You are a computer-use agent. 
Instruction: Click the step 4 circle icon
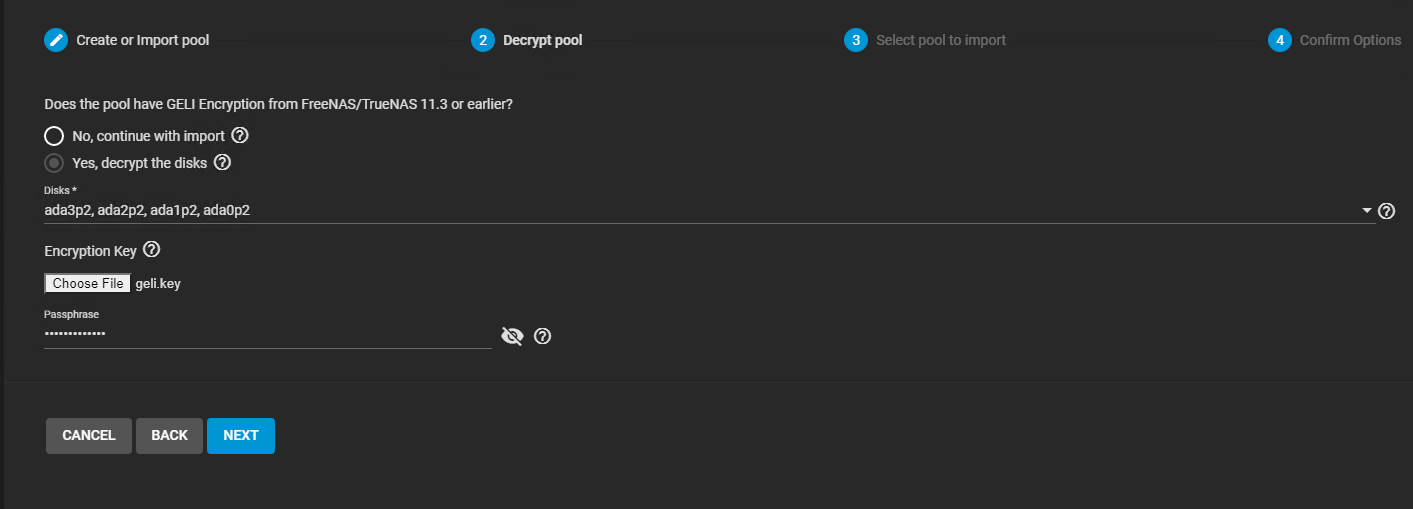(1279, 40)
